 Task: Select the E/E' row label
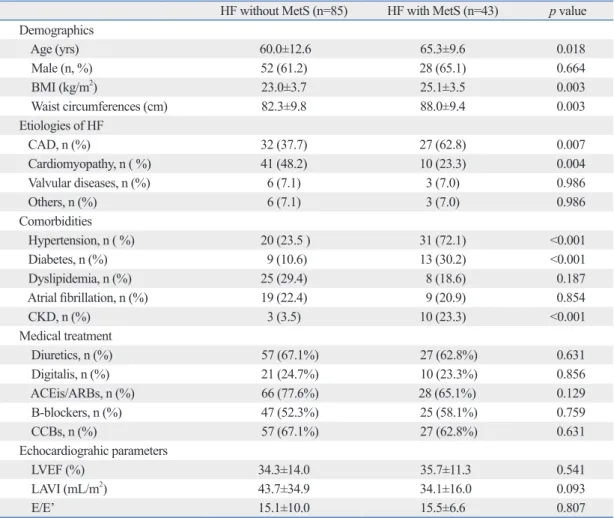pos(43,508)
